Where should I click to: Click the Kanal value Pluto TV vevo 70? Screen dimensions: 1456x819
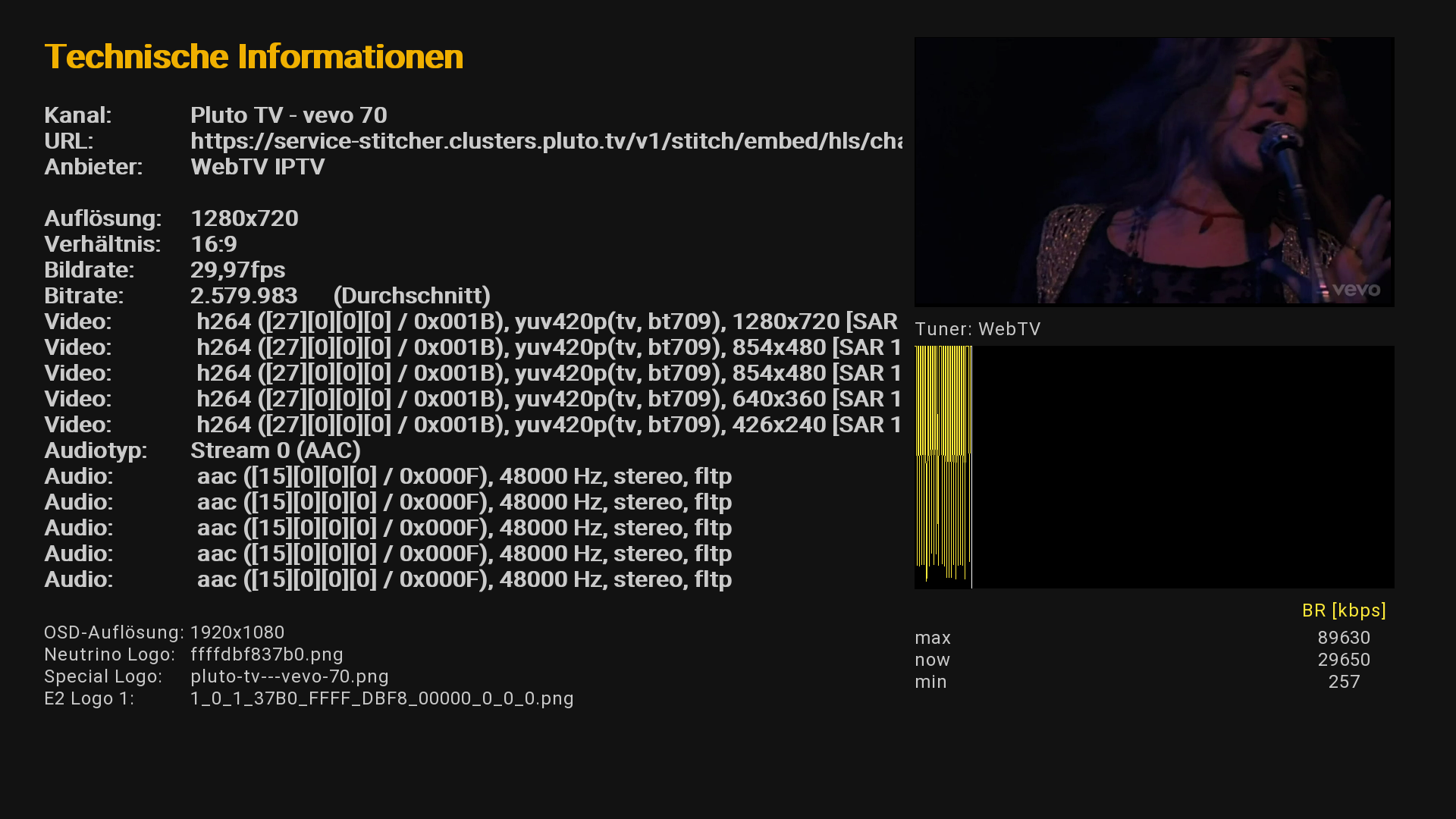click(x=288, y=115)
